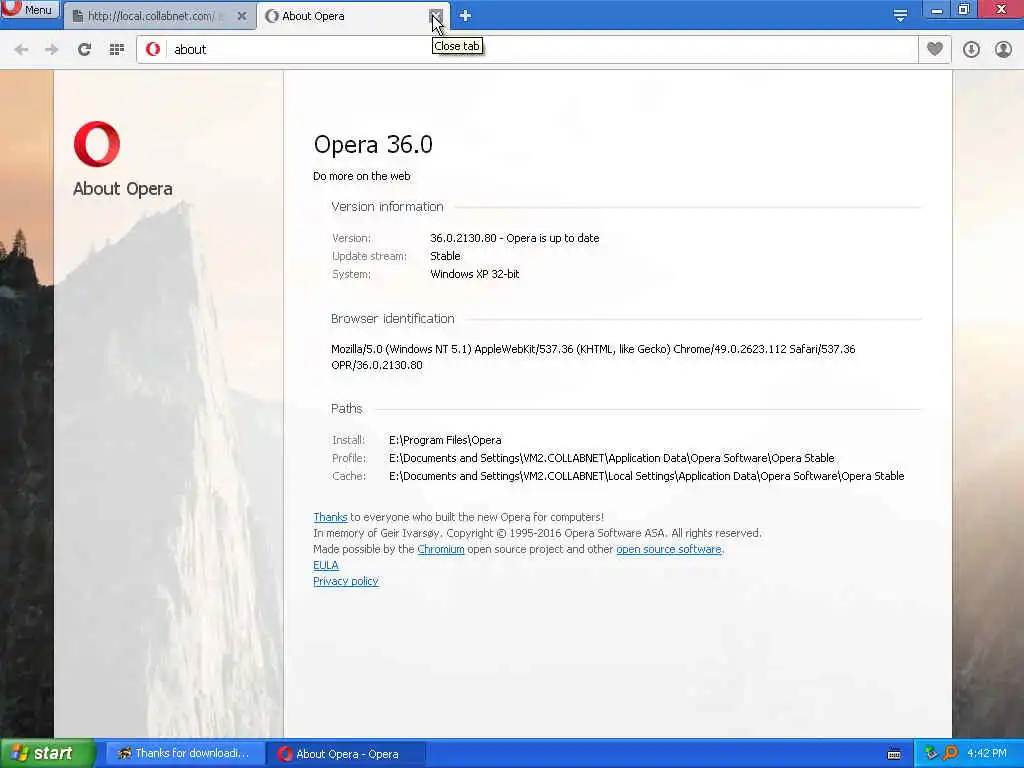Open Speed Dial grid icon
The height and width of the screenshot is (768, 1024).
coord(116,50)
